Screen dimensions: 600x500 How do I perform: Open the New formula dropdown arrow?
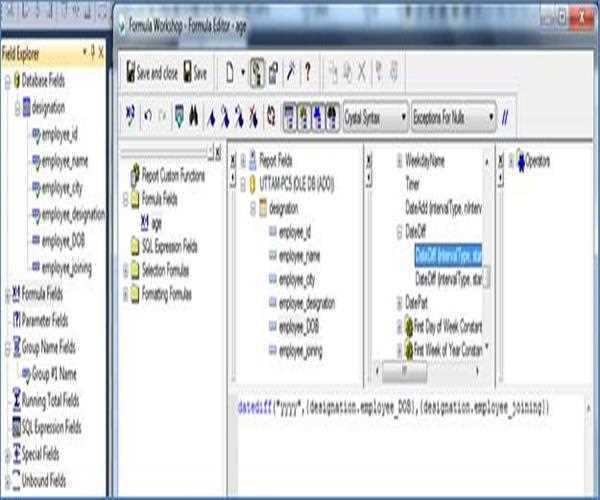click(x=243, y=73)
